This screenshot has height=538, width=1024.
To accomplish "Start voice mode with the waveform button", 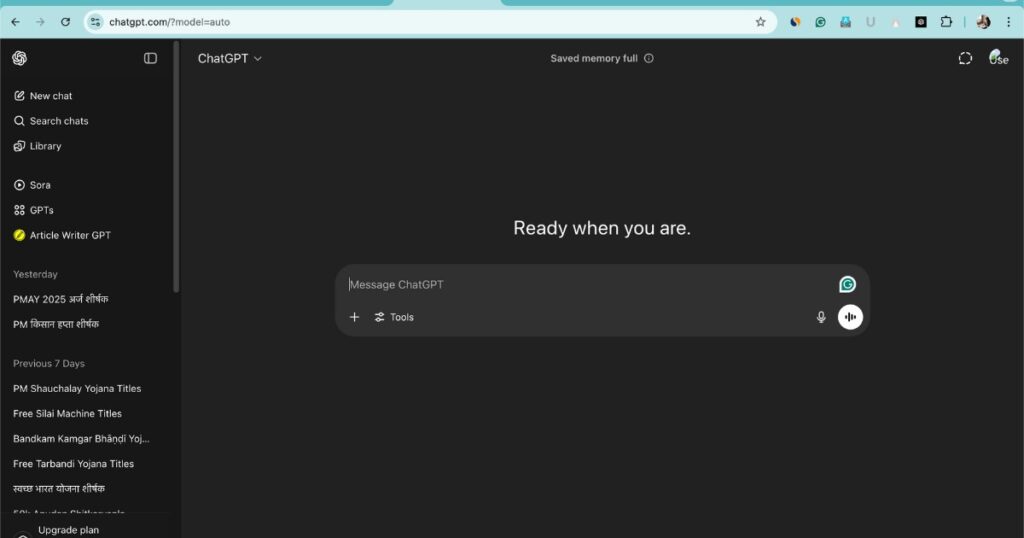I will pos(850,317).
